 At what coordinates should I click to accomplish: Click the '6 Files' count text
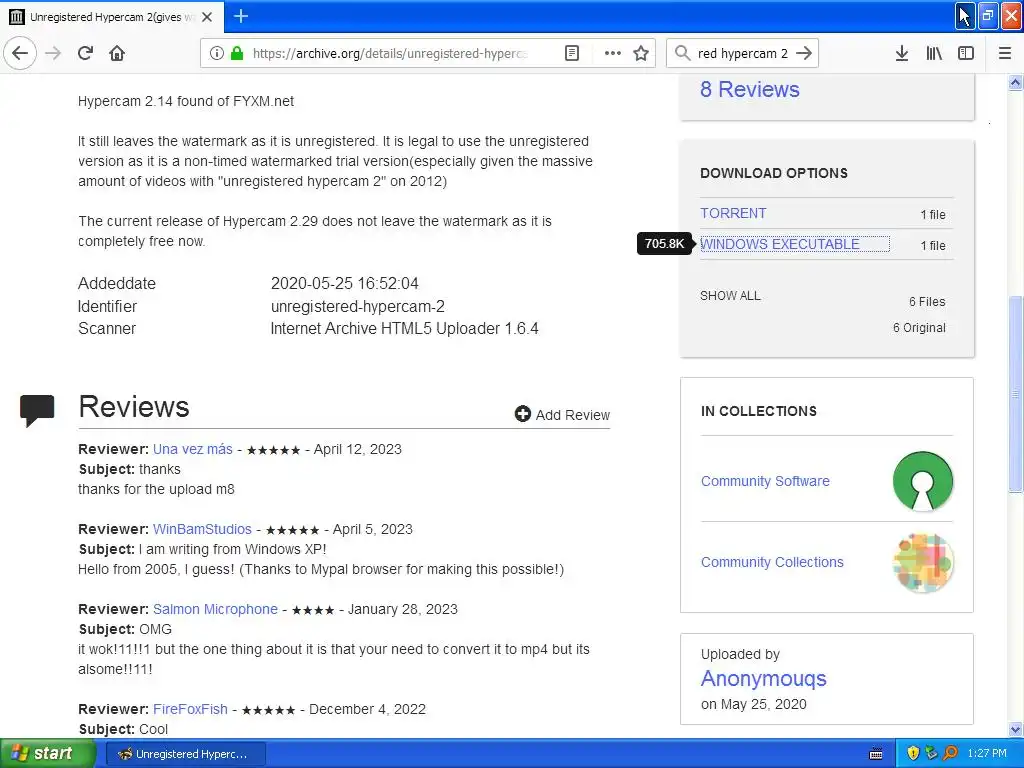(927, 302)
